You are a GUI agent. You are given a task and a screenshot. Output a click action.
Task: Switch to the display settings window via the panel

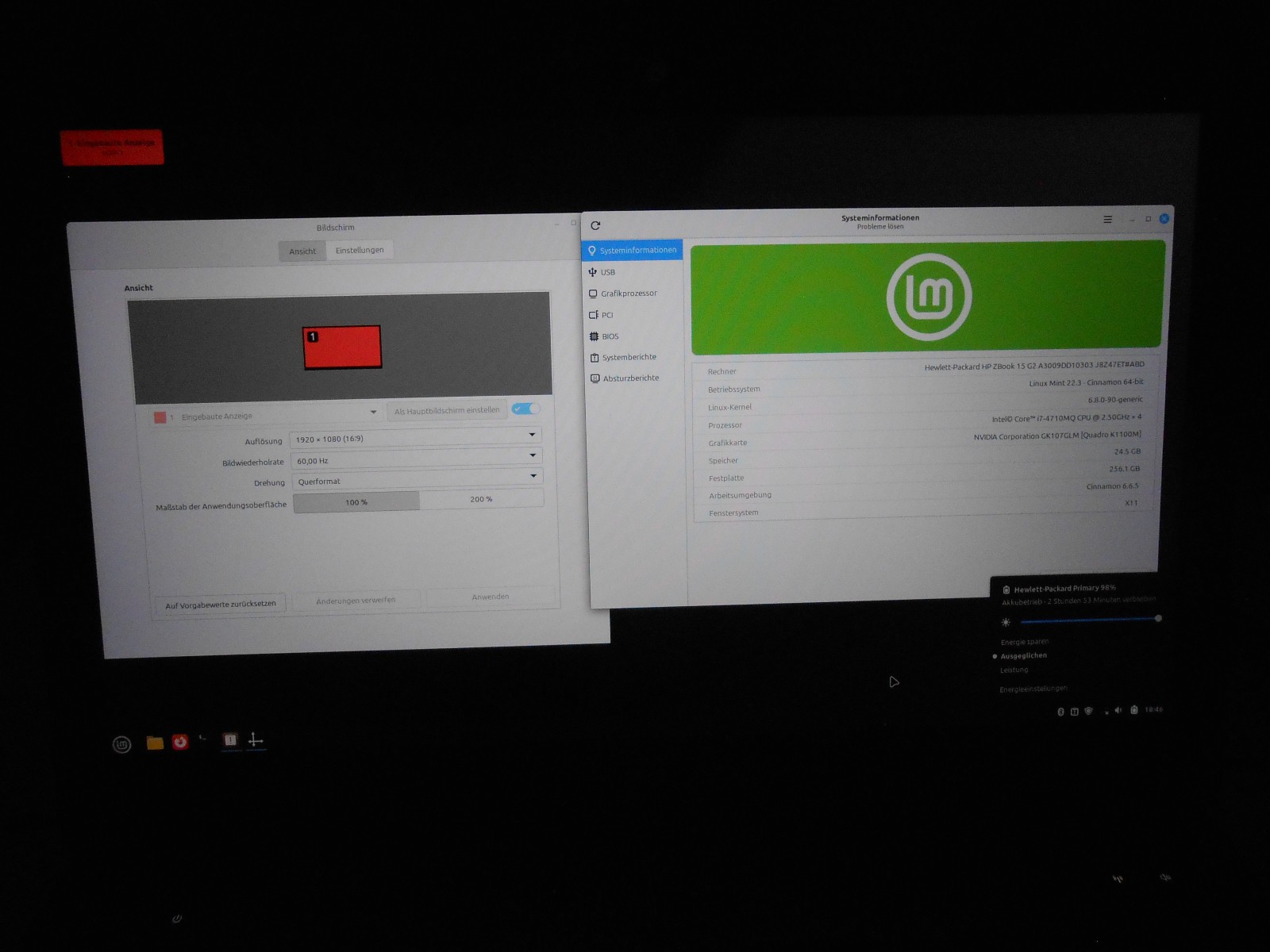point(256,740)
